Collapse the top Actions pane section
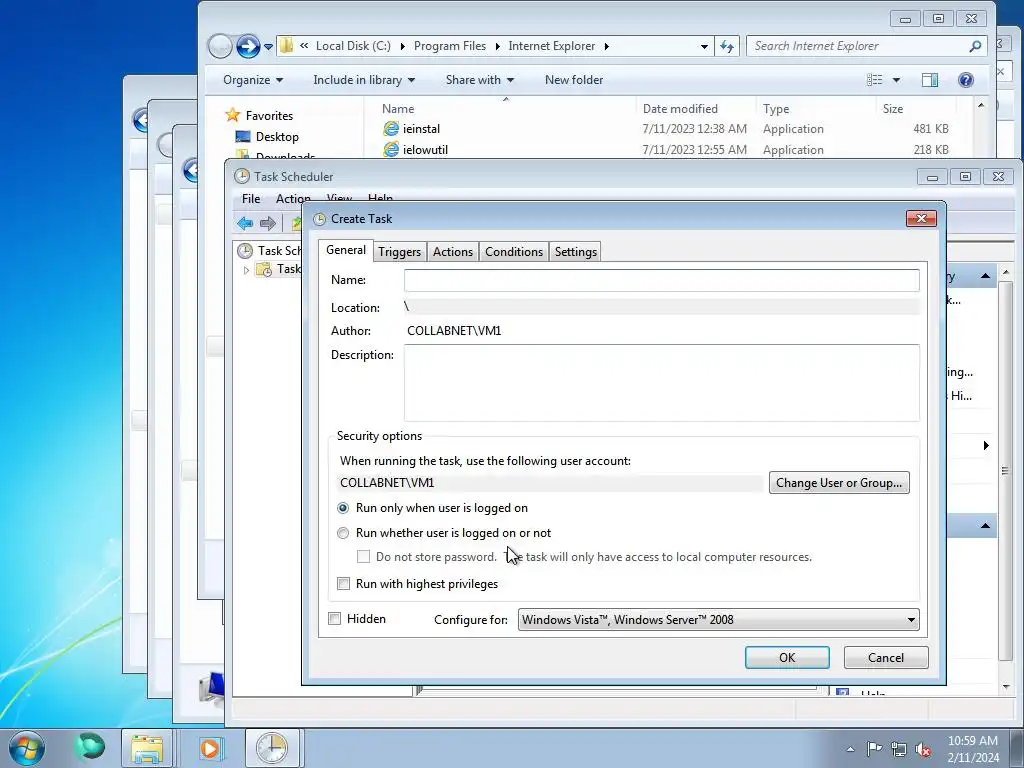This screenshot has height=768, width=1024. (x=985, y=276)
